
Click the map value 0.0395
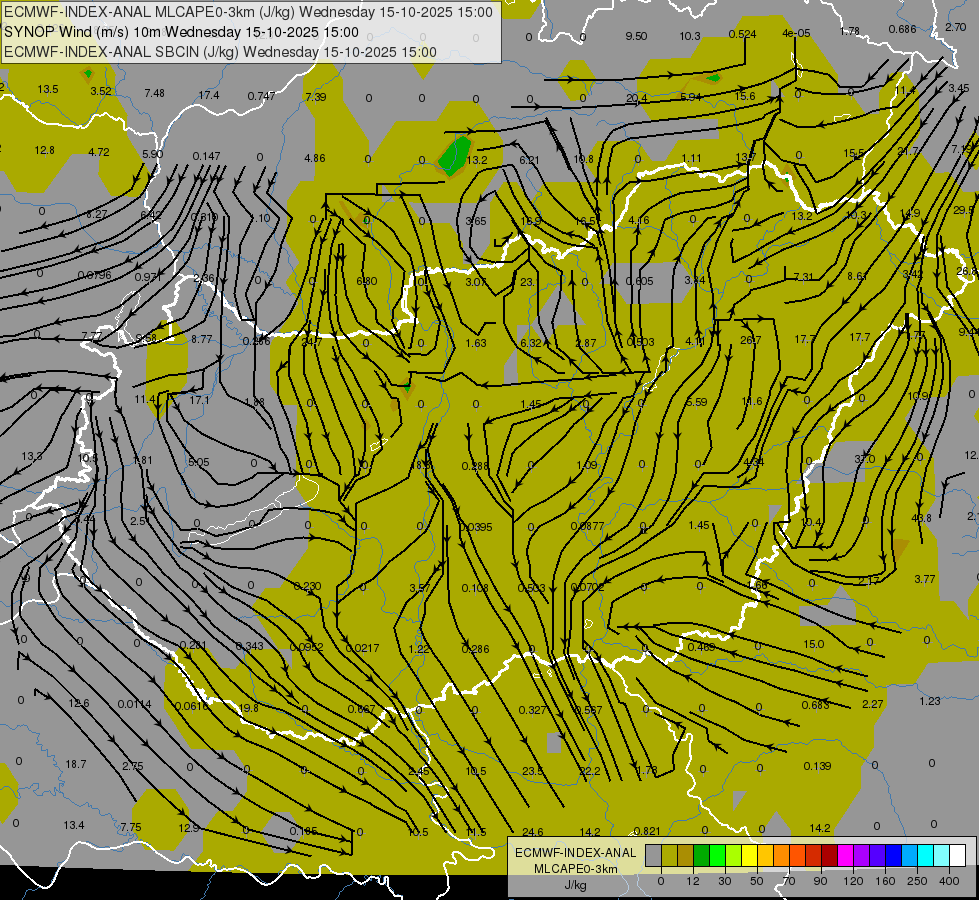(x=476, y=527)
